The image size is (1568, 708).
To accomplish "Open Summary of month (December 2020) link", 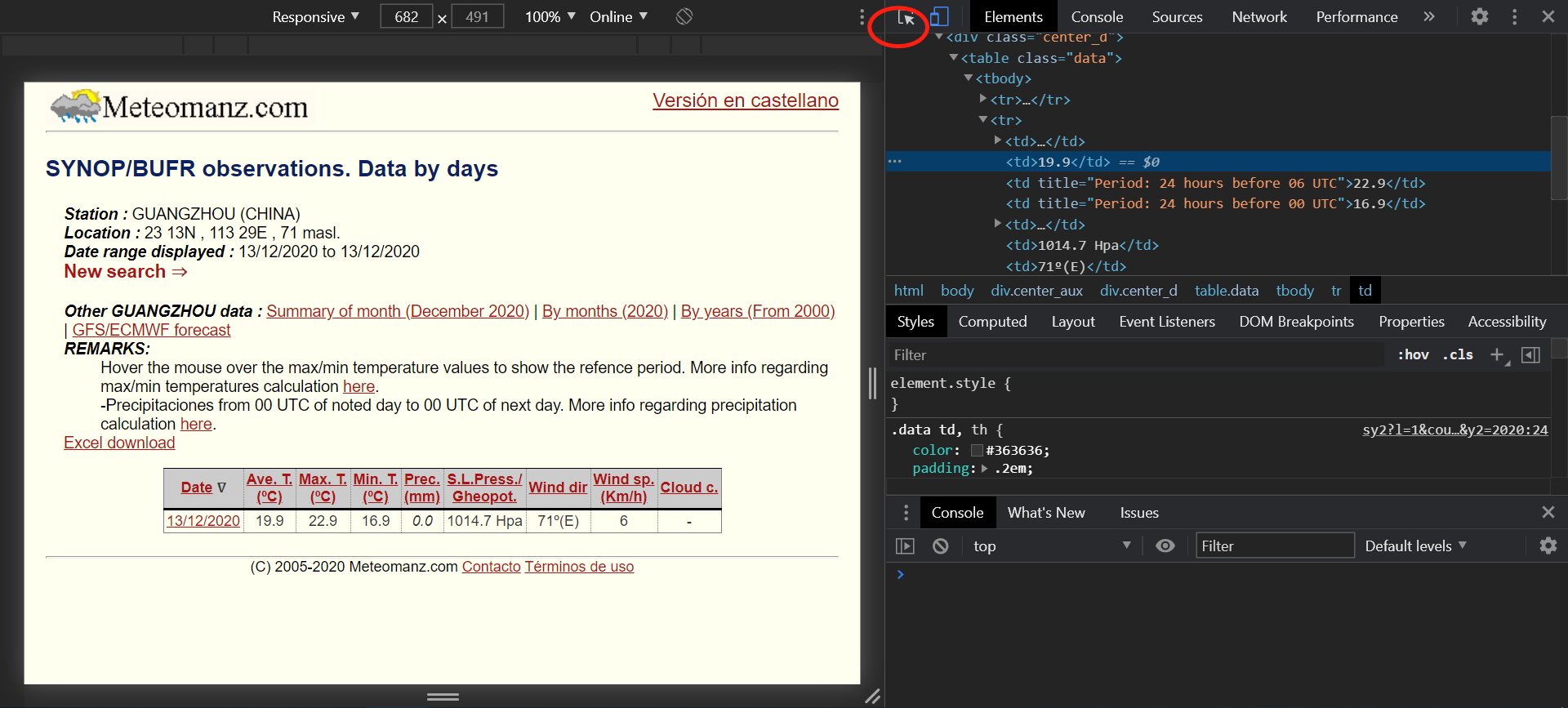I will (398, 311).
